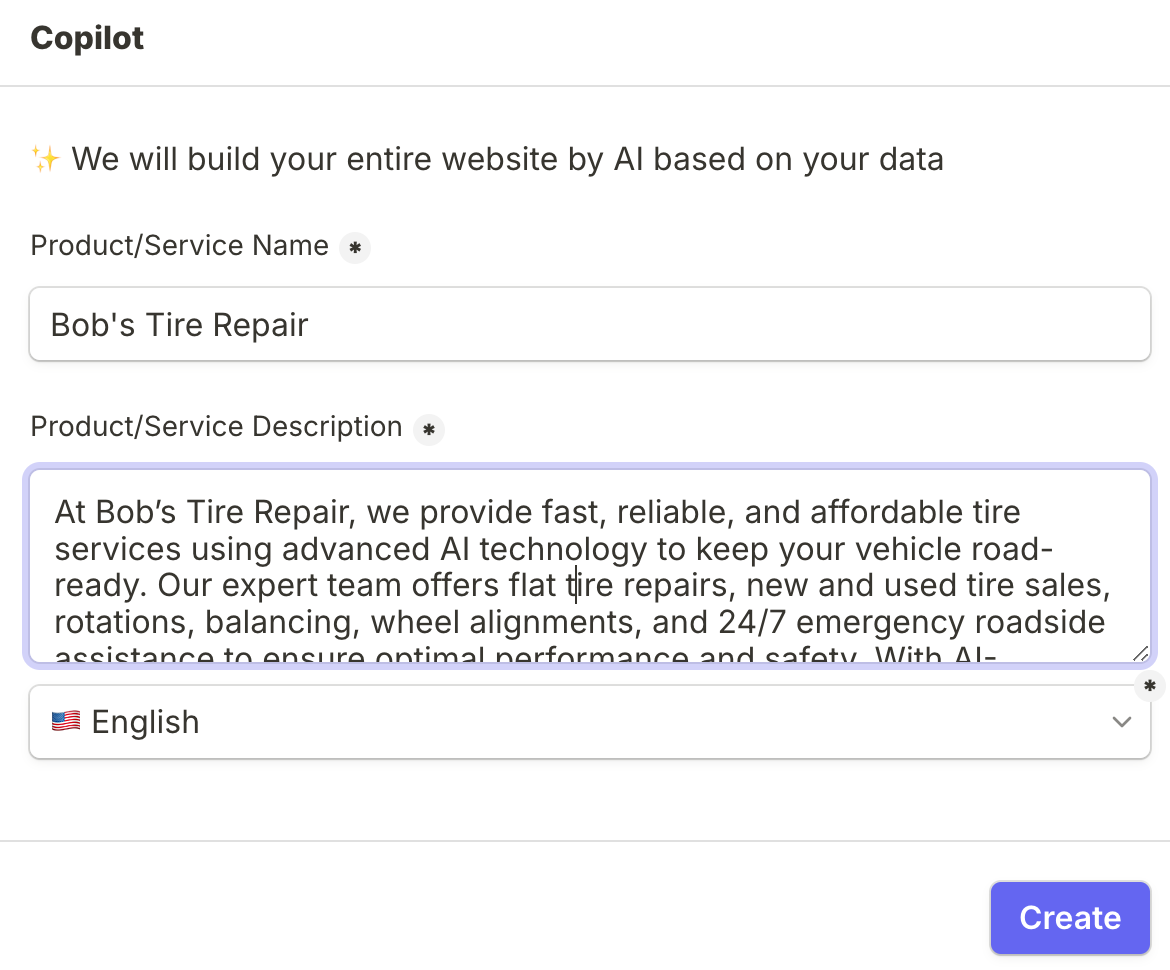Click the 'We will build your entire website' heading
The image size is (1170, 970).
(507, 159)
